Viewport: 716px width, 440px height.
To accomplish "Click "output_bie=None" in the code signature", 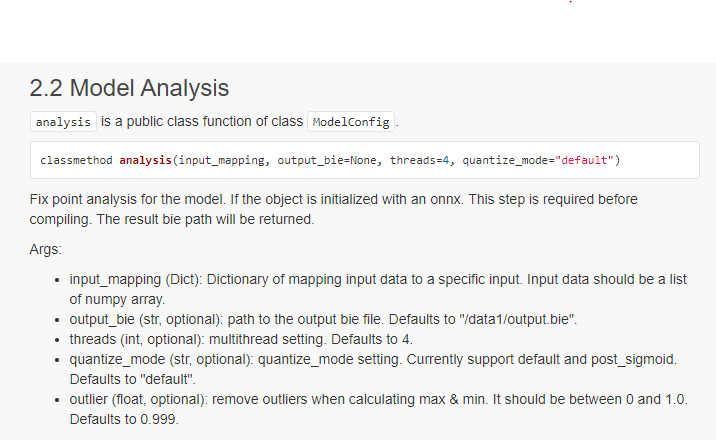I will 326,160.
